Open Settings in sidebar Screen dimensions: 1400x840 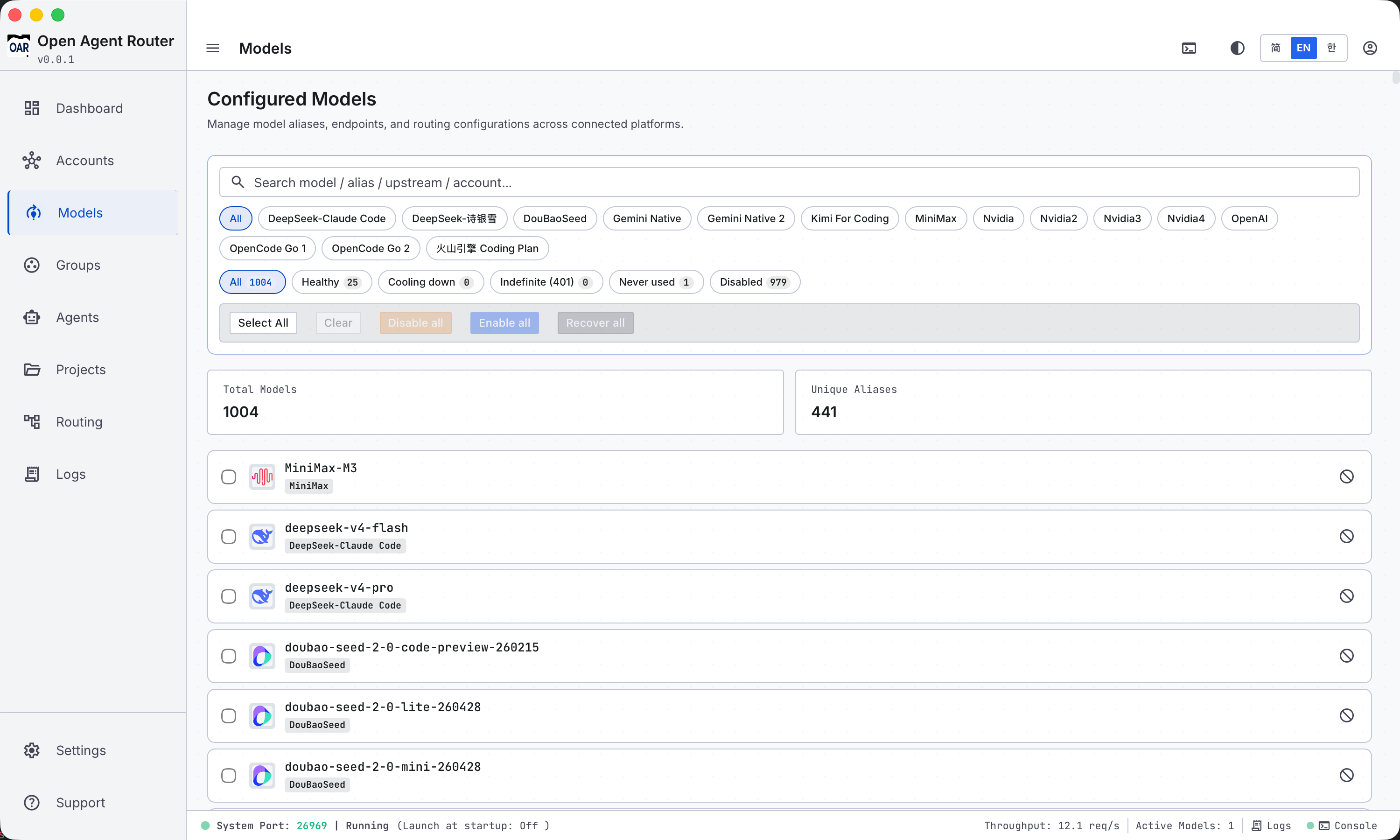coord(93,750)
